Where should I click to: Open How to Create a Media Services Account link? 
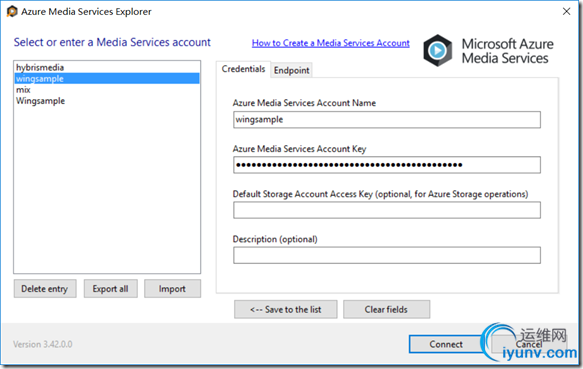(x=331, y=43)
